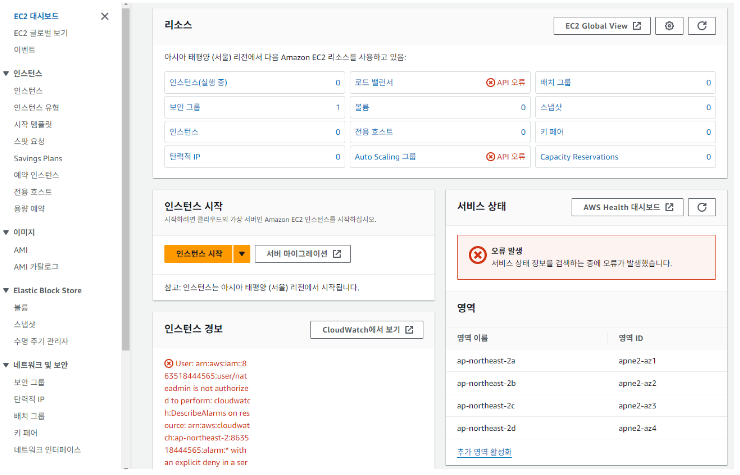Click API error icon for Auto Scaling
This screenshot has height=475, width=740.
click(x=490, y=157)
